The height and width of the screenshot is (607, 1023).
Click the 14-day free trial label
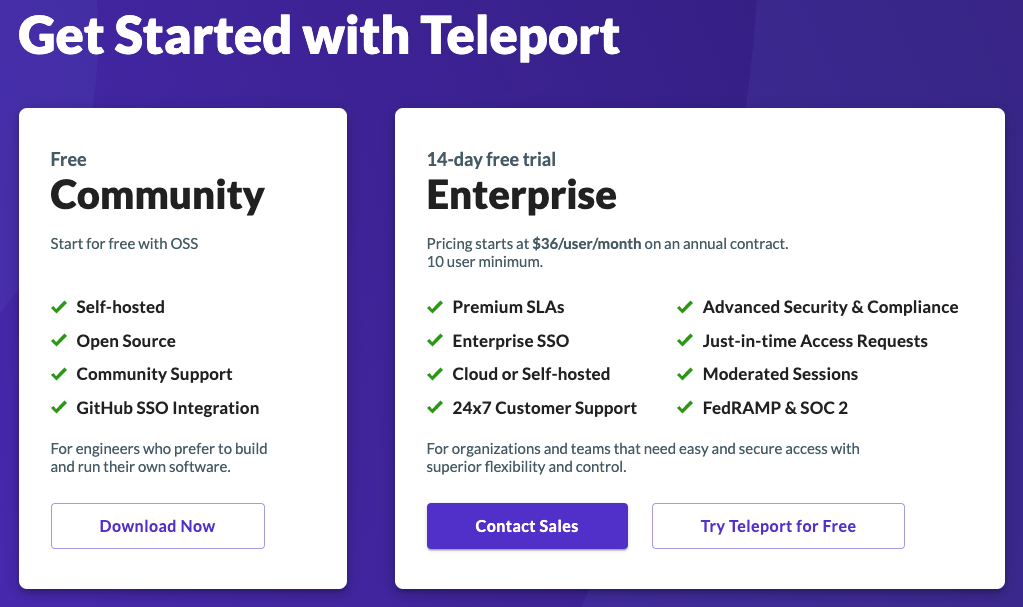pyautogui.click(x=491, y=159)
